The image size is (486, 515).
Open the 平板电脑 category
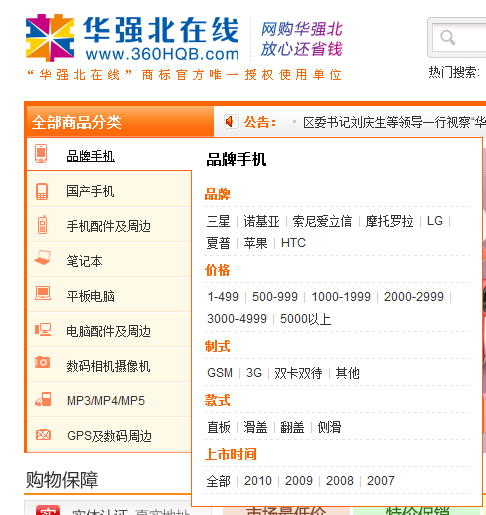click(90, 296)
